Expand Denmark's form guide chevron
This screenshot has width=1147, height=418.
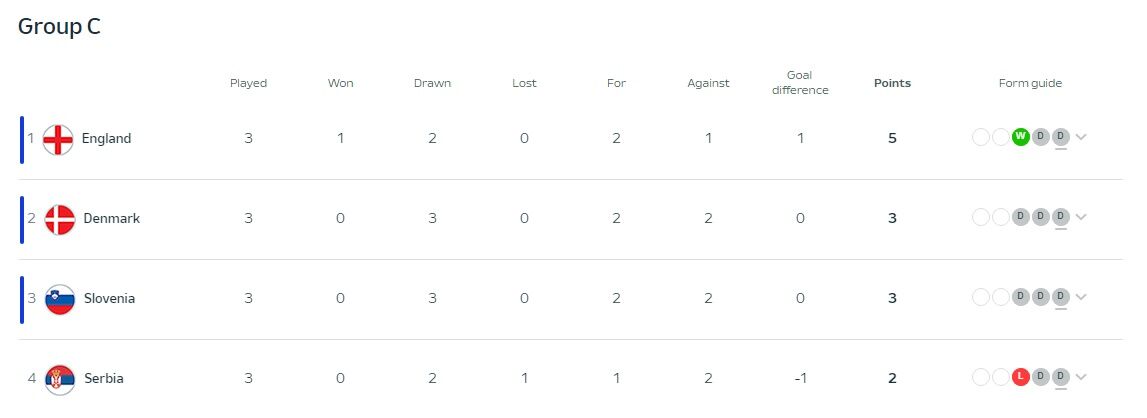point(1081,218)
